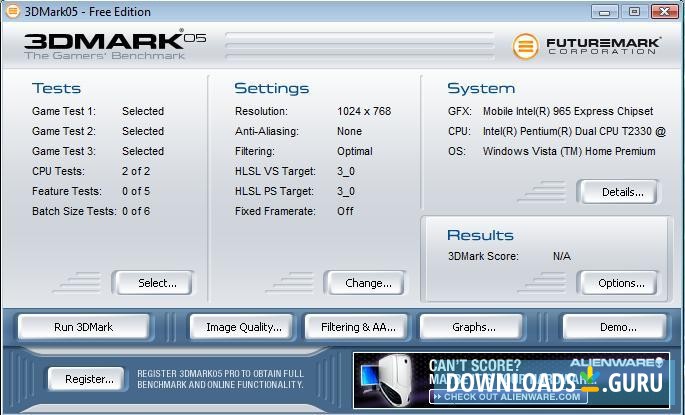Viewport: 685px width, 415px height.
Task: Minimize the 3DMark05 window
Action: [x=605, y=11]
